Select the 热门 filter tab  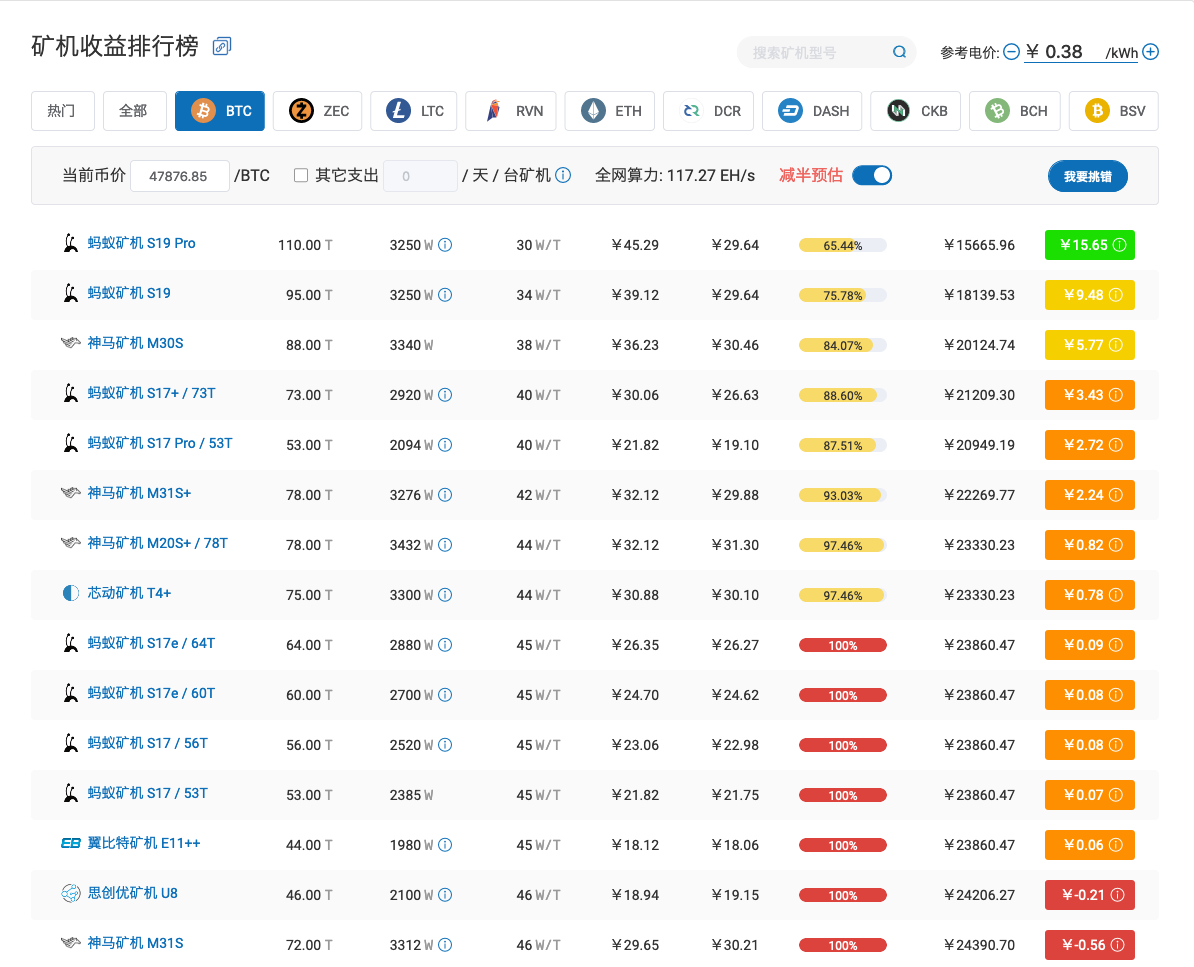[x=63, y=111]
